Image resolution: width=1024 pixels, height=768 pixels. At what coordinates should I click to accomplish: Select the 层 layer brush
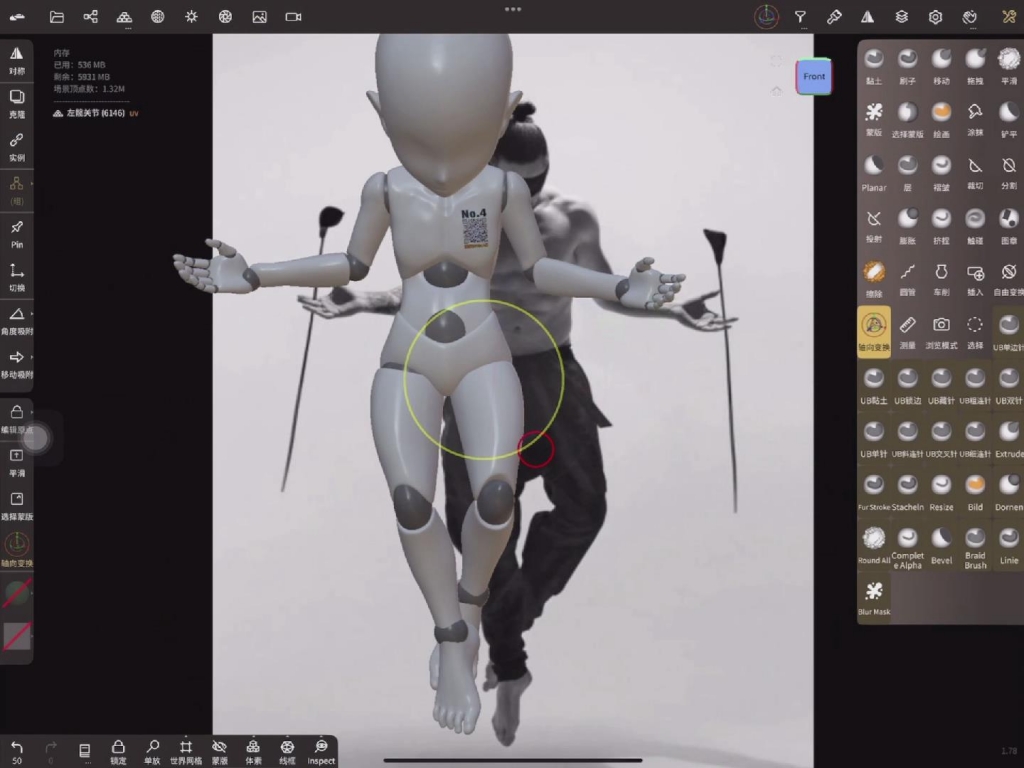click(x=908, y=173)
